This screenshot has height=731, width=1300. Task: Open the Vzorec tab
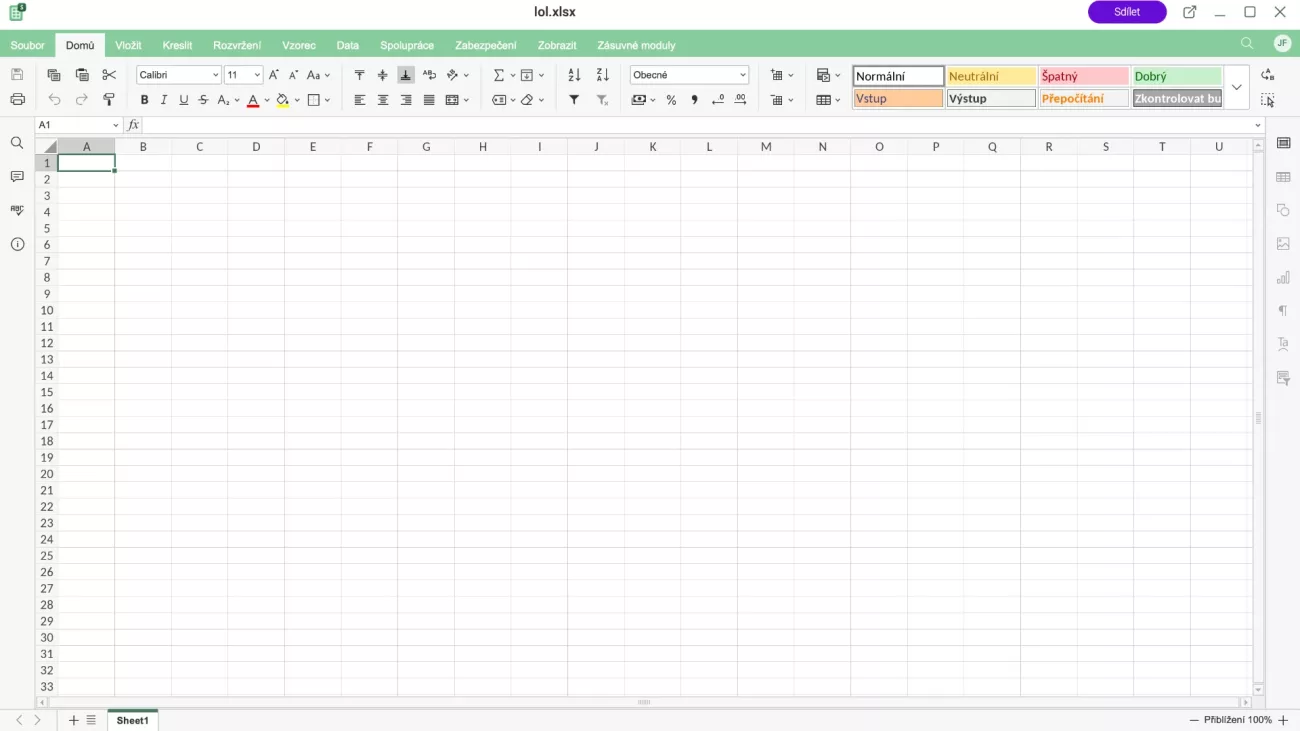[x=299, y=45]
